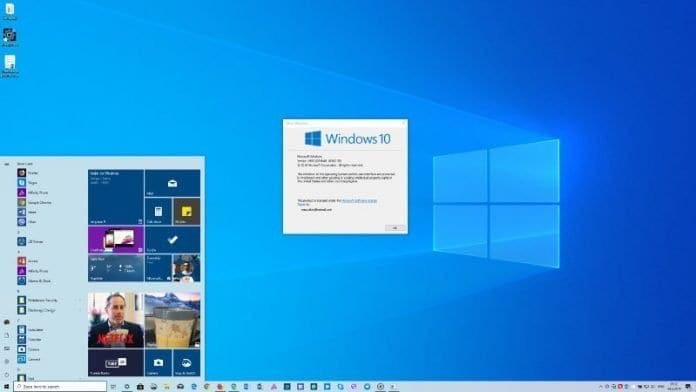Open the Mail tile in Start menu

[x=172, y=183]
